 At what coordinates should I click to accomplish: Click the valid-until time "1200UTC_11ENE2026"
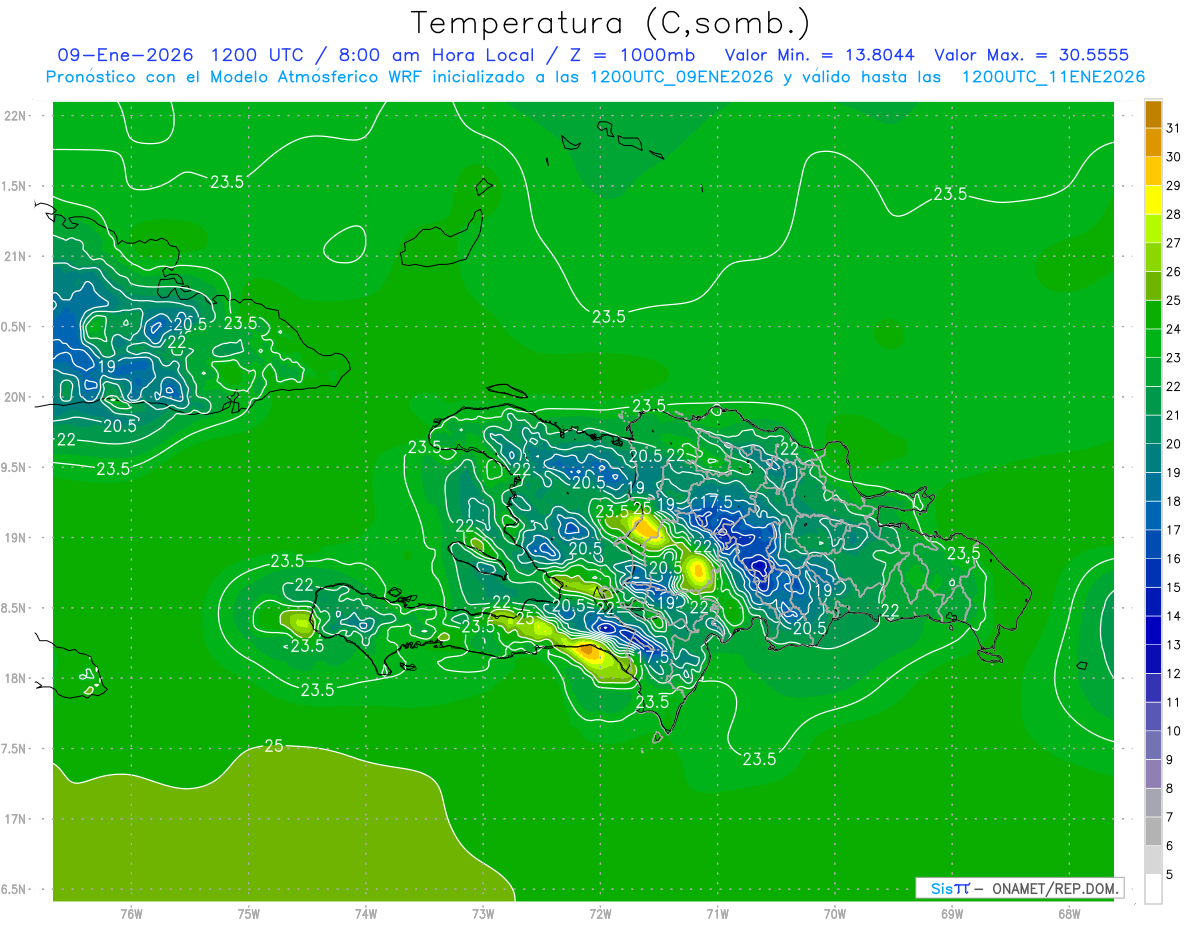[x=1053, y=77]
